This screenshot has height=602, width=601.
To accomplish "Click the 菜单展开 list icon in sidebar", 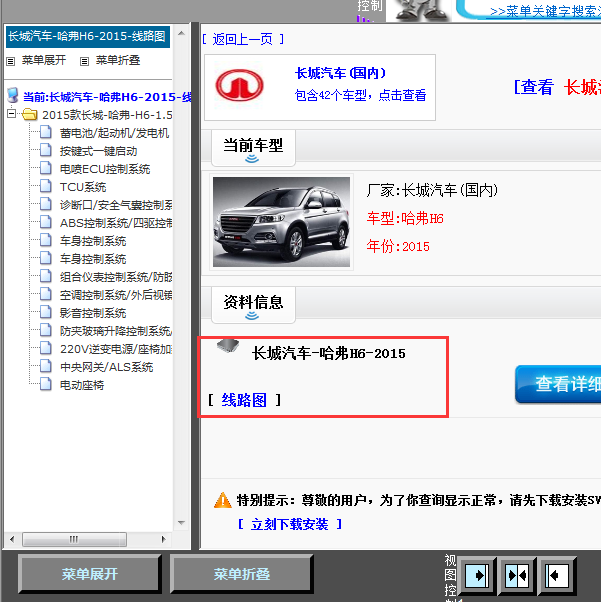I will click(x=11, y=61).
